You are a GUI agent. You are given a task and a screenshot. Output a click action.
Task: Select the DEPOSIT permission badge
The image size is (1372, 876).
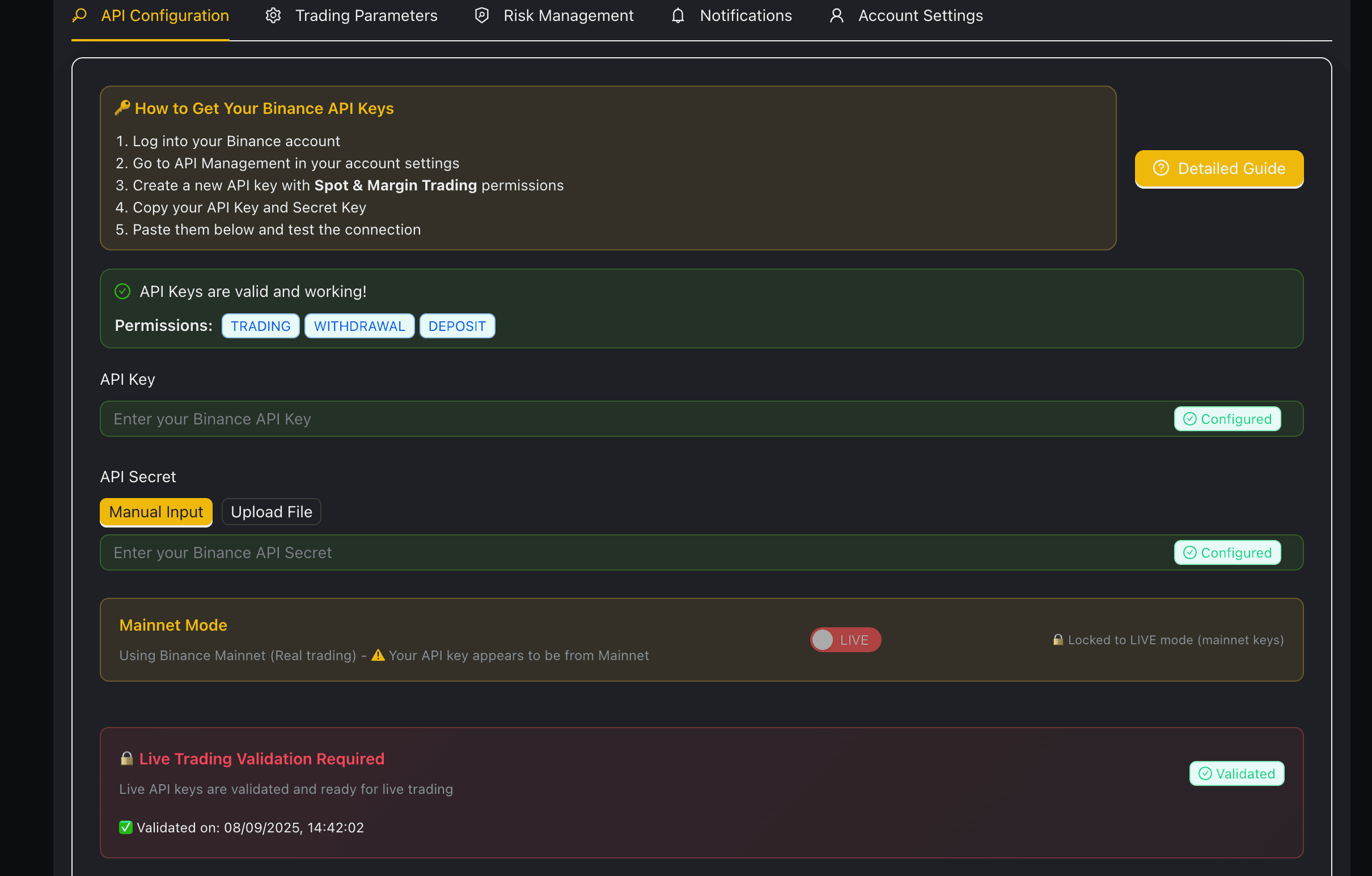point(457,326)
